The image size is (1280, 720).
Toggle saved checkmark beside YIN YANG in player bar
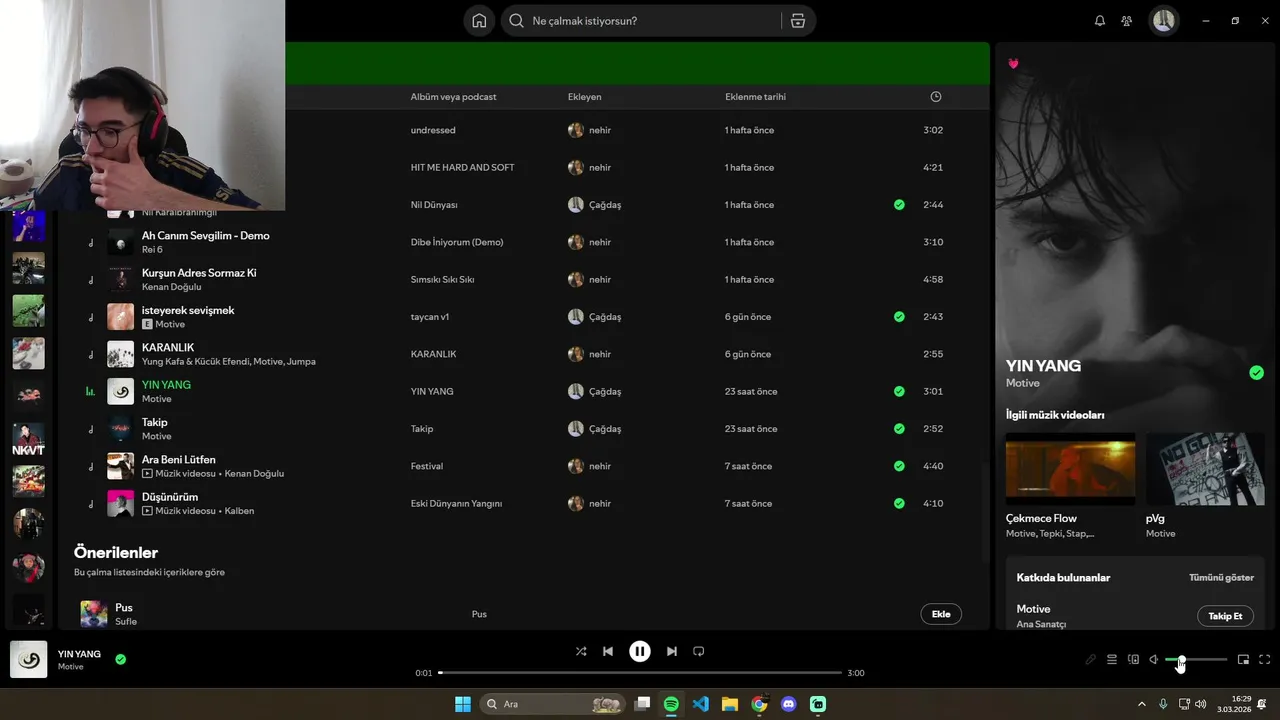(x=121, y=660)
